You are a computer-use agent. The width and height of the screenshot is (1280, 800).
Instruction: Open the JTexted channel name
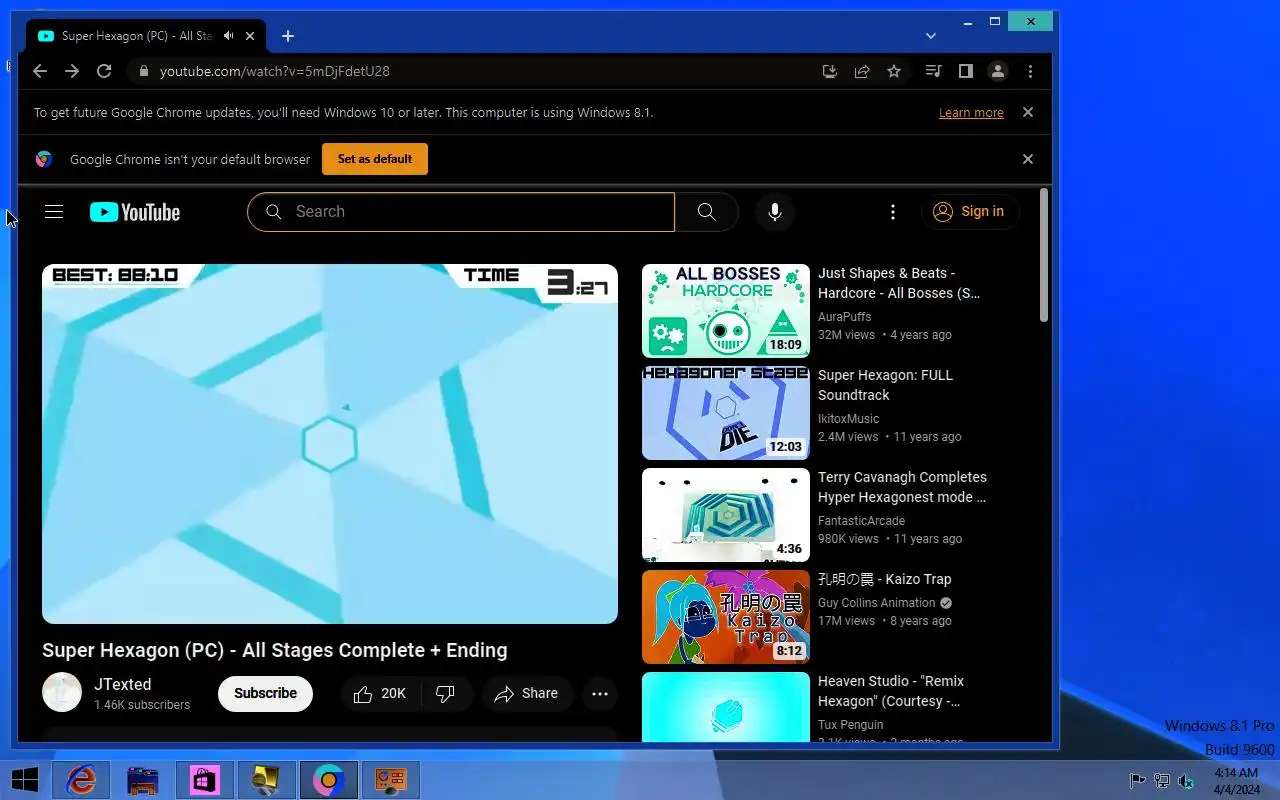pos(123,684)
